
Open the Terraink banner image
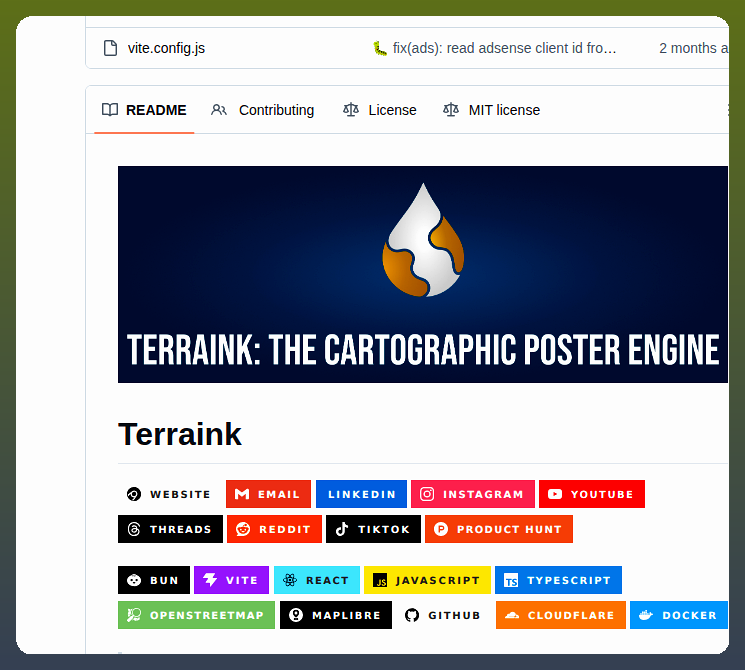[x=423, y=274]
